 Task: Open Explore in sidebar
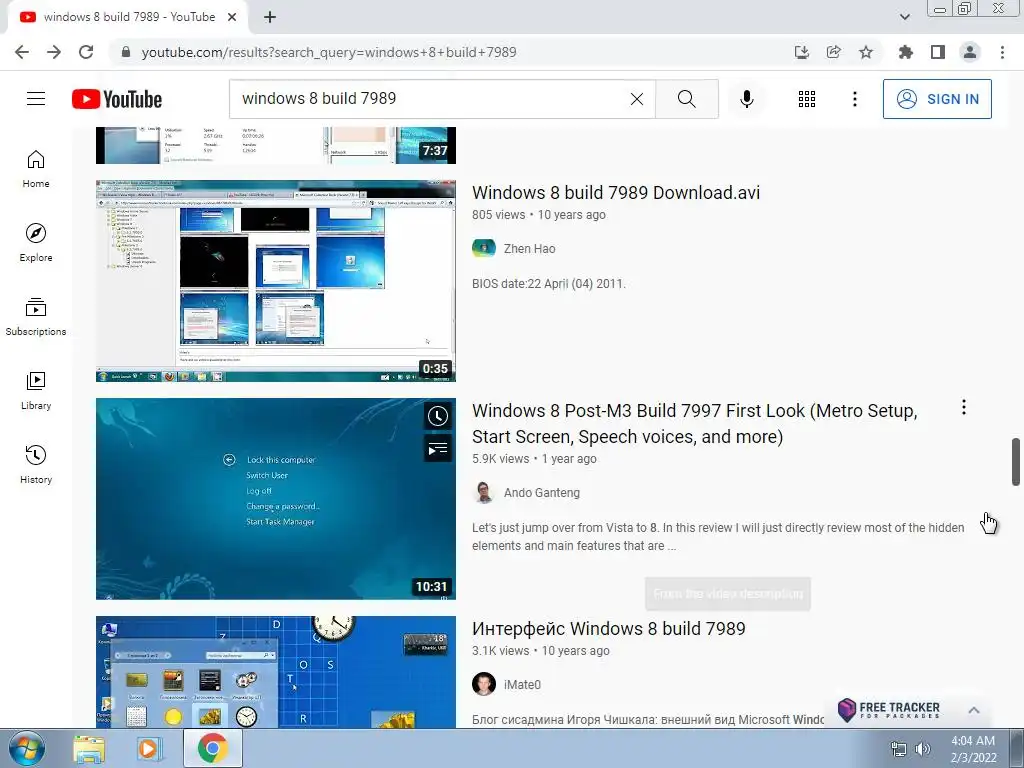click(x=36, y=243)
